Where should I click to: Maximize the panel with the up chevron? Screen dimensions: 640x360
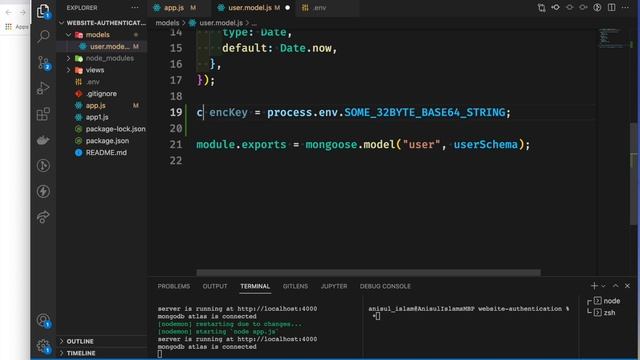(x=616, y=286)
